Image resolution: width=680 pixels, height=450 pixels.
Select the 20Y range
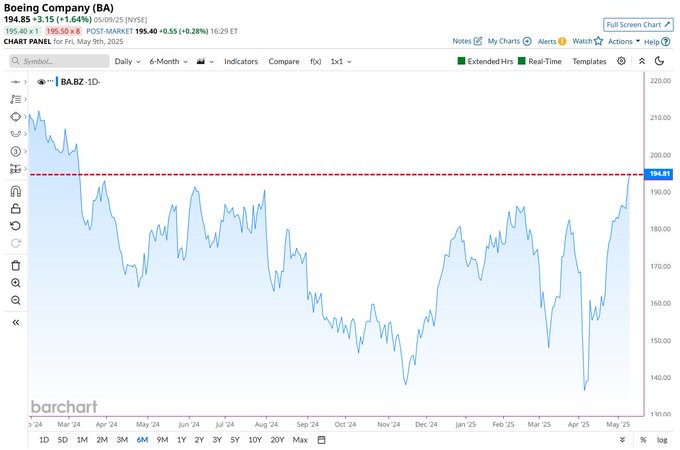click(277, 440)
